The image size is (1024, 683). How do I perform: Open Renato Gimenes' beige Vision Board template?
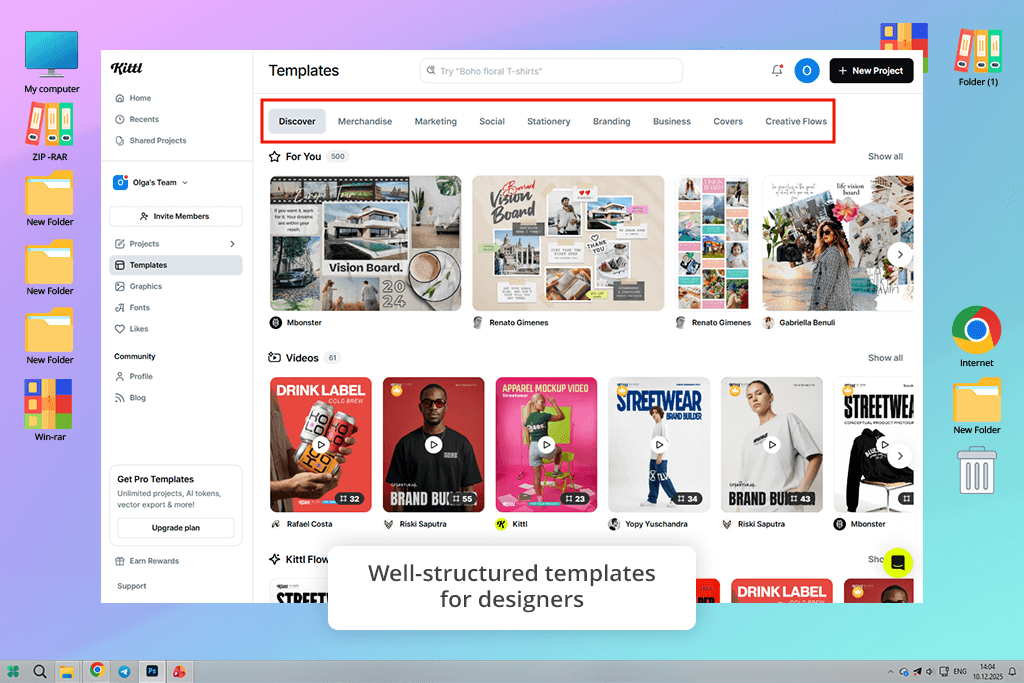(x=568, y=243)
